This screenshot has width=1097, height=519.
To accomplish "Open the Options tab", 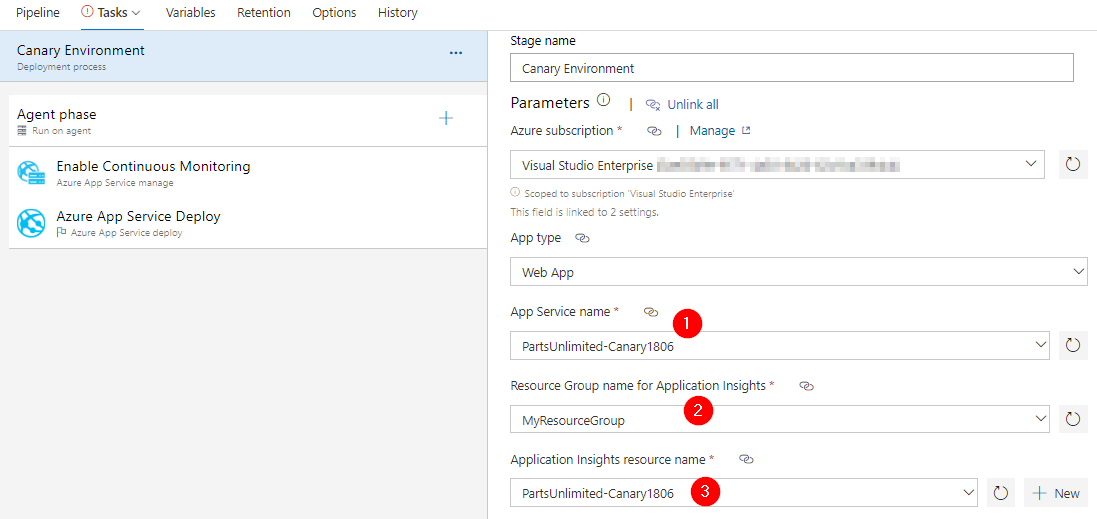I will tap(334, 13).
